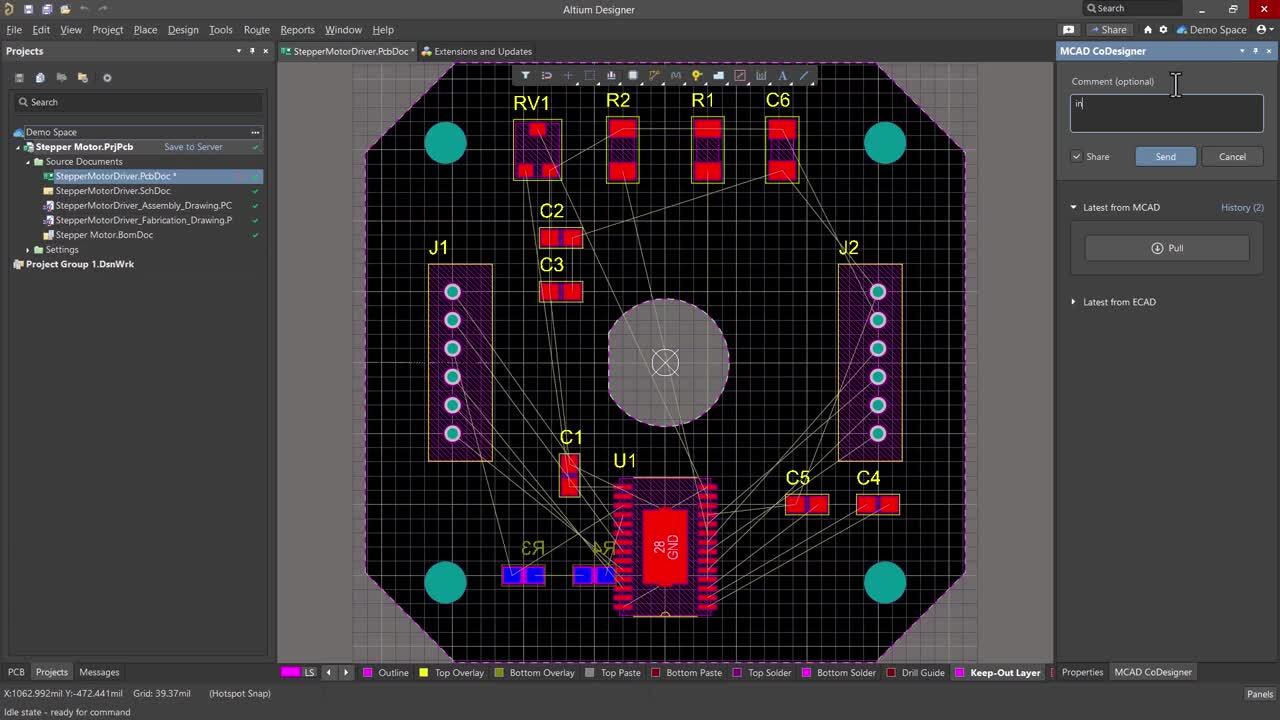Image resolution: width=1280 pixels, height=720 pixels.
Task: Click the place component icon
Action: [633, 75]
